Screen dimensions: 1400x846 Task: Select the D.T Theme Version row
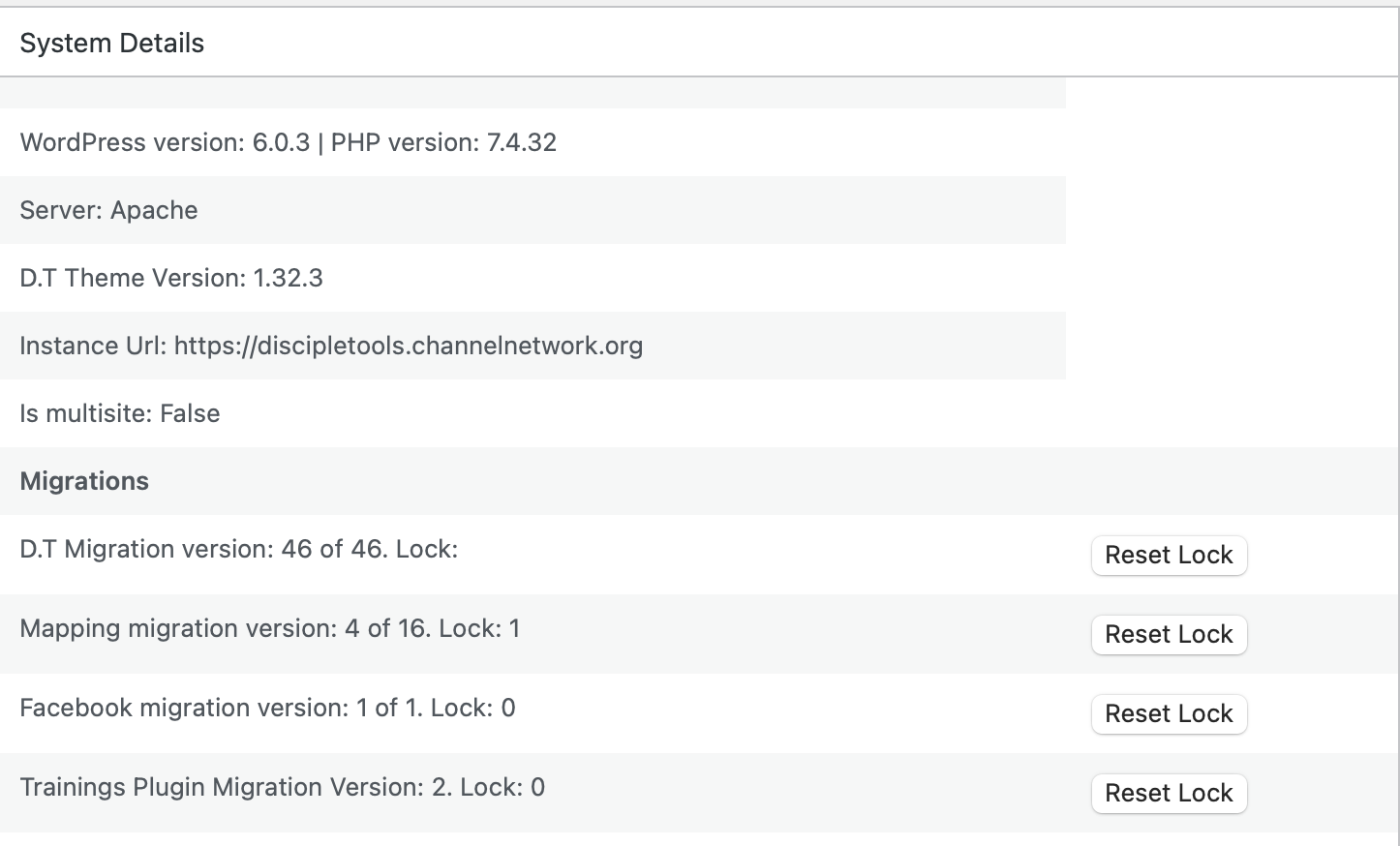coord(171,278)
